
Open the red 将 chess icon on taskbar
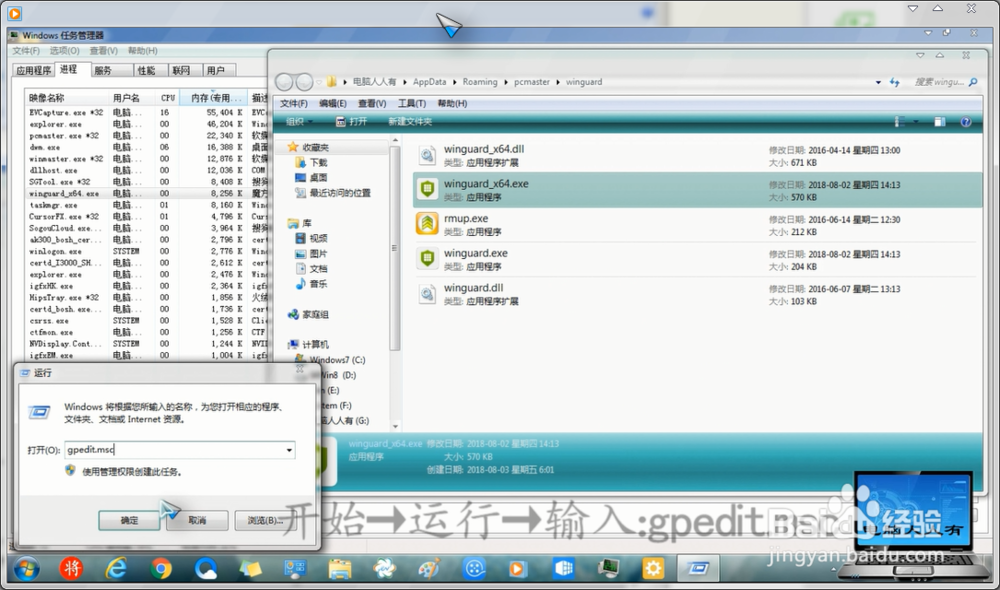click(71, 568)
